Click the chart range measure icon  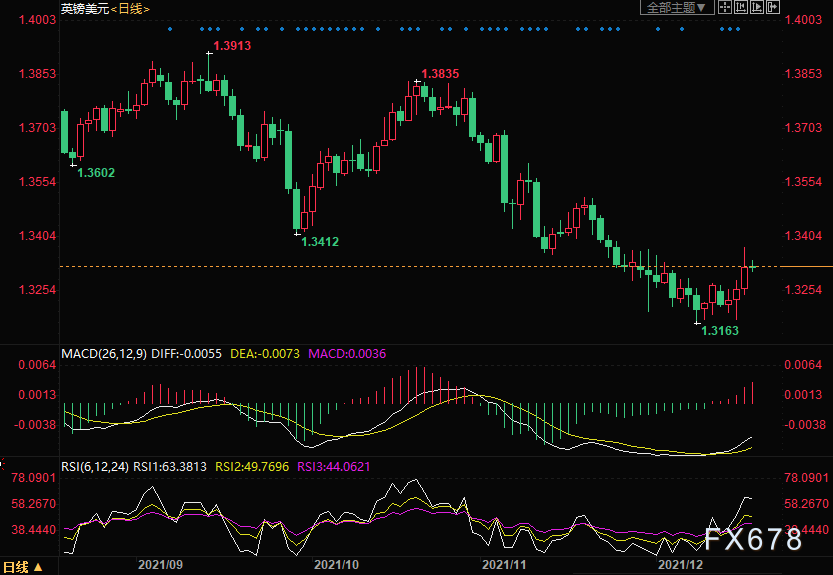741,7
